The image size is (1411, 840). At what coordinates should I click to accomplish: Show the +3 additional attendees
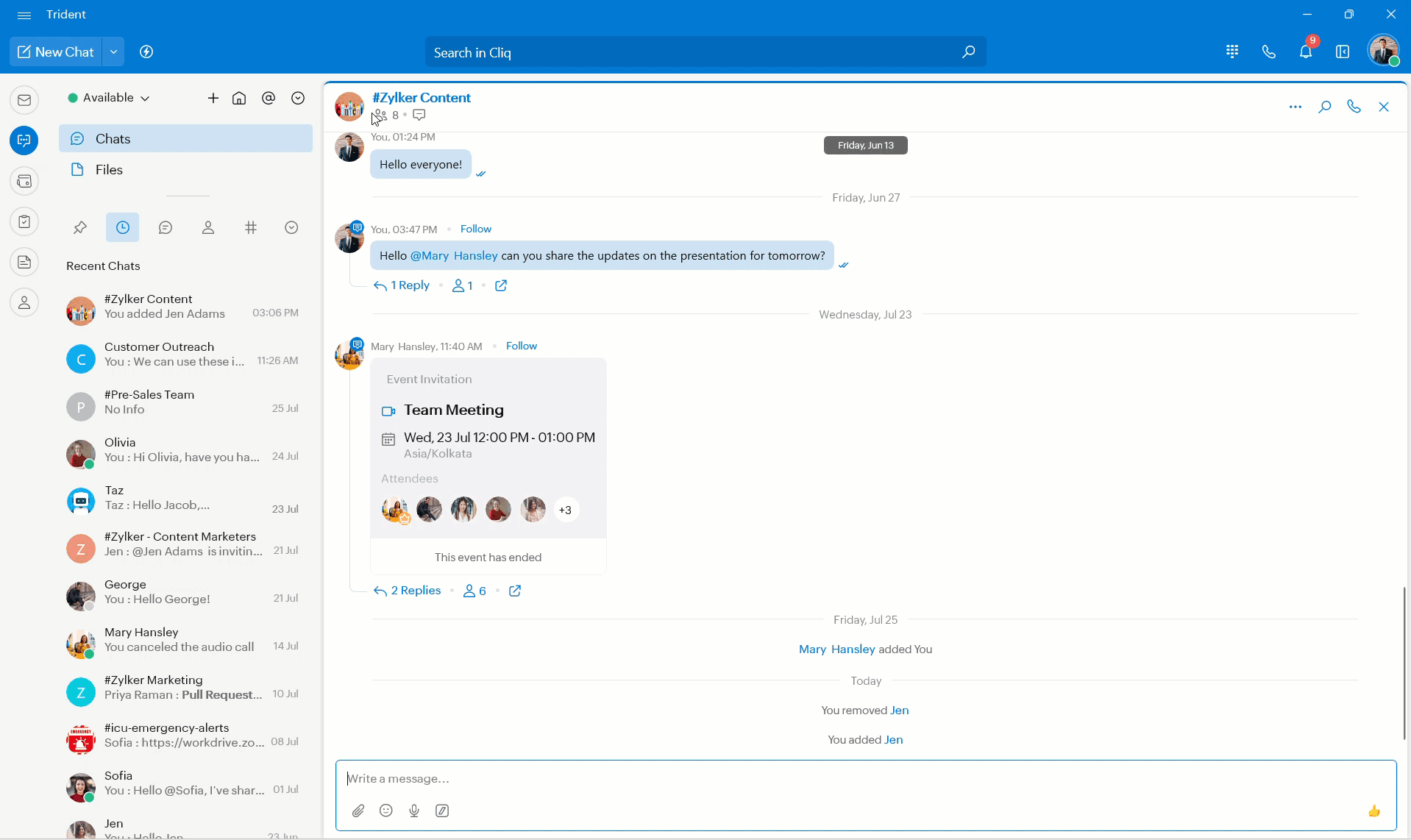pos(566,510)
